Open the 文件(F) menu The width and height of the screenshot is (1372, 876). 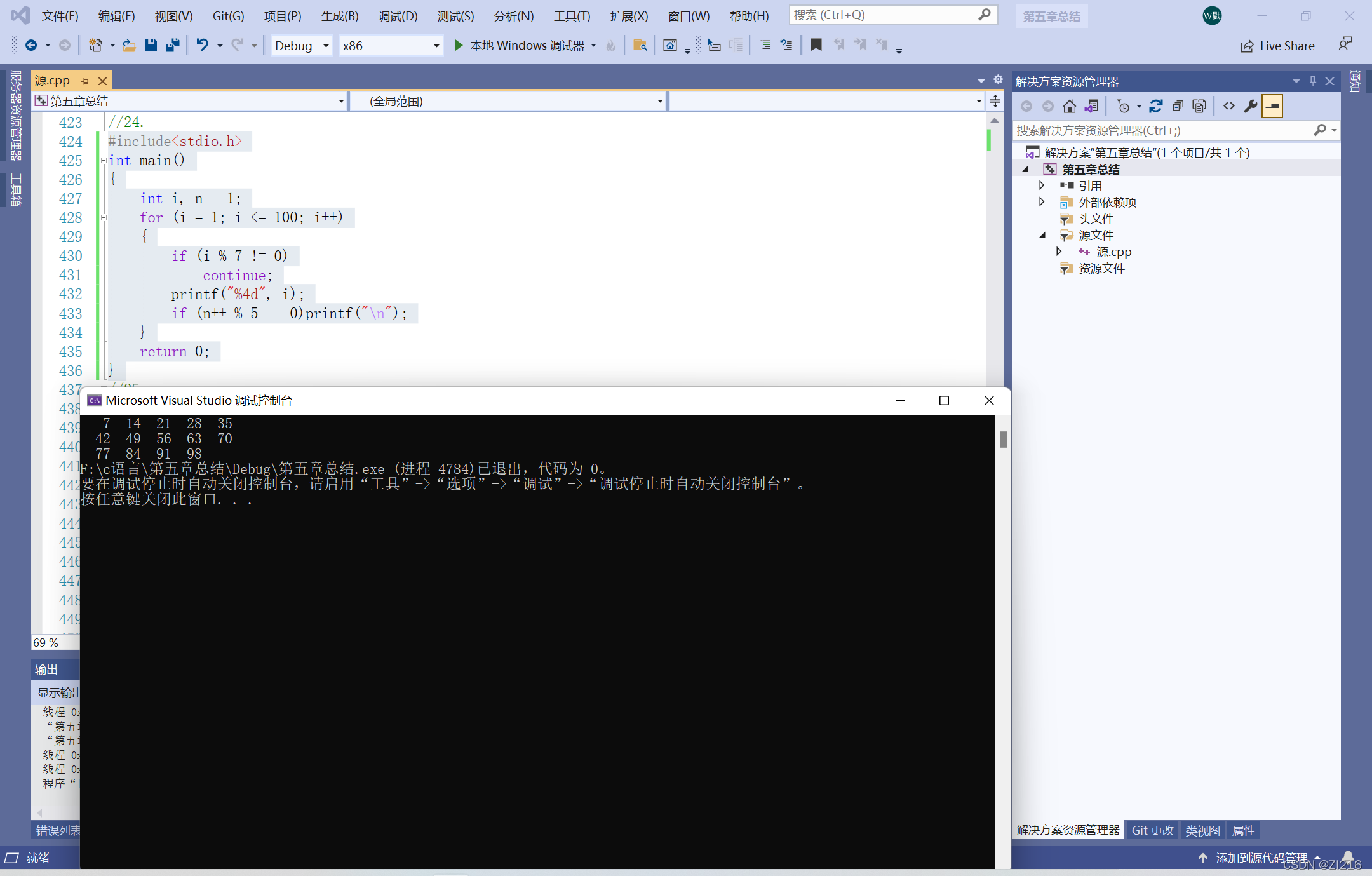(x=60, y=16)
